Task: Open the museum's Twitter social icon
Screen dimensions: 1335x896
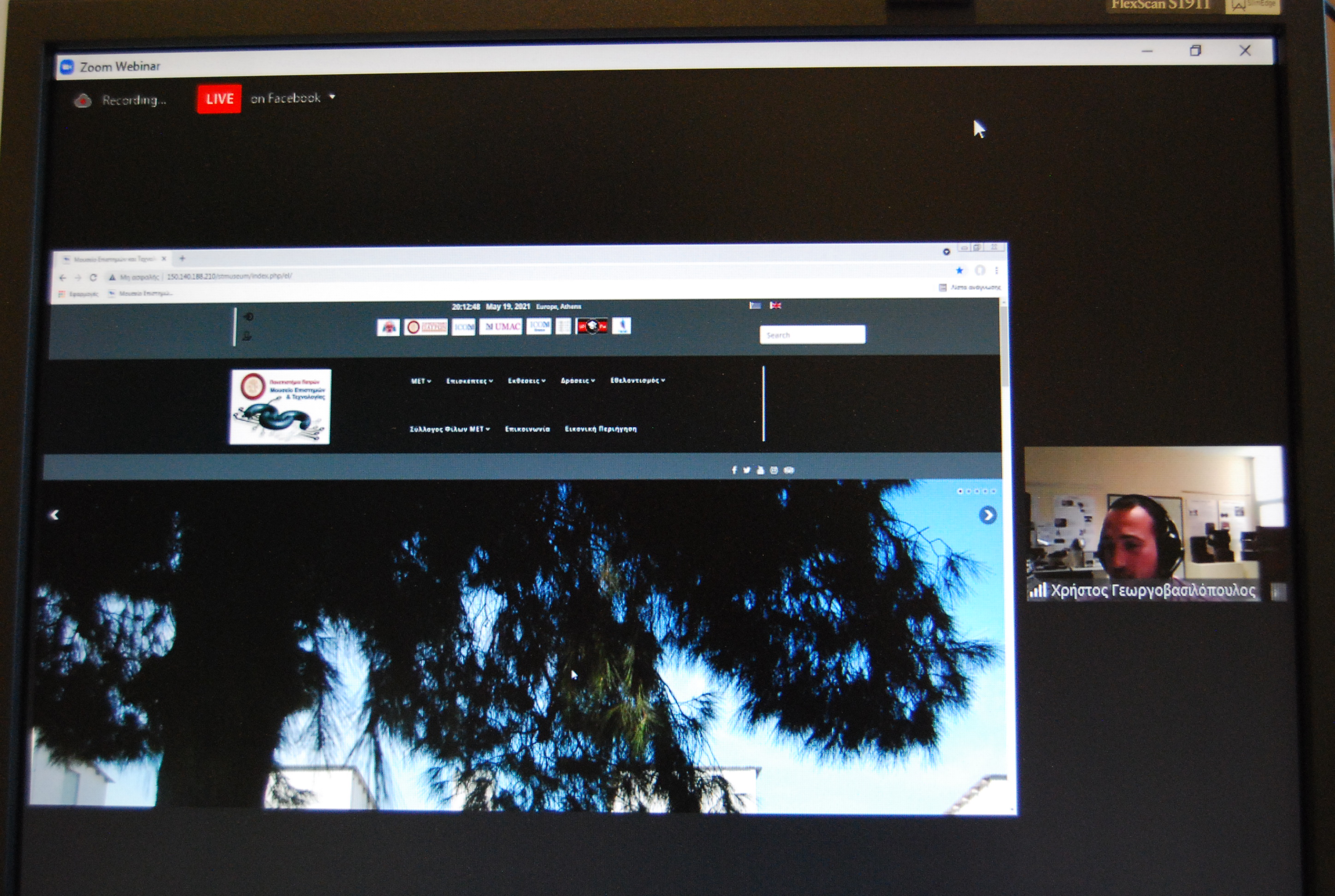Action: coord(747,470)
